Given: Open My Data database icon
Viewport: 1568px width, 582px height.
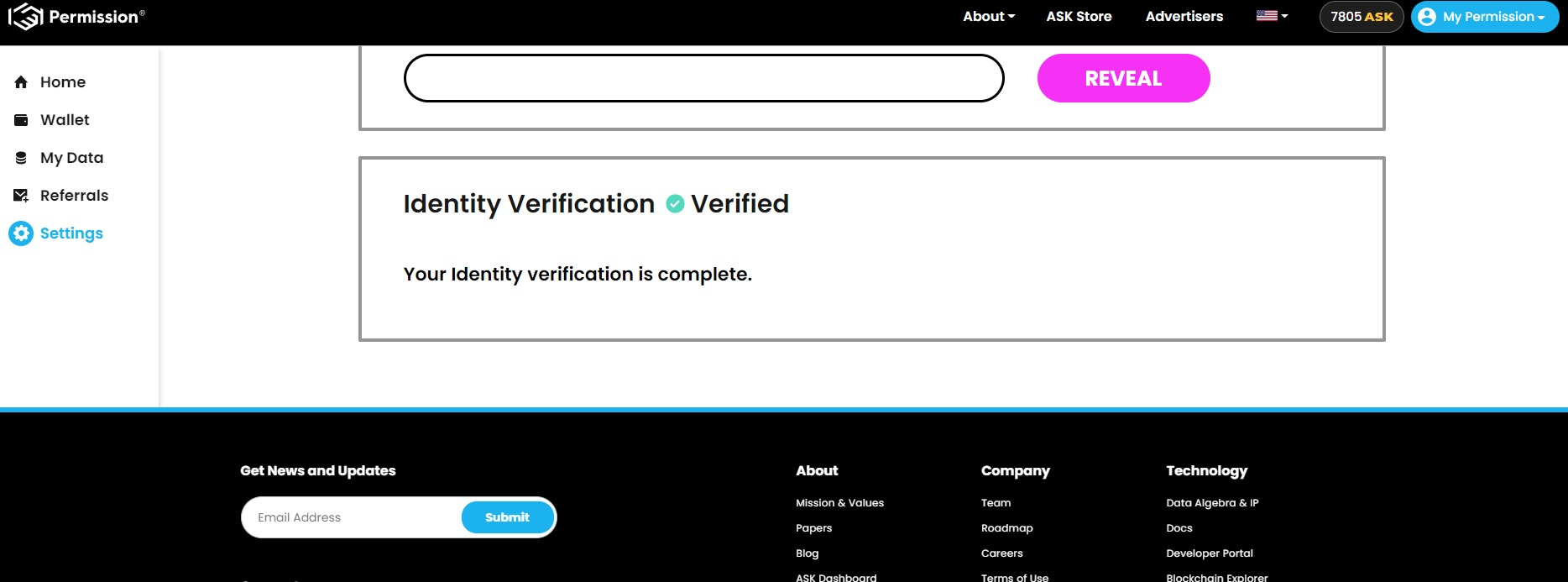Looking at the screenshot, I should tap(21, 158).
